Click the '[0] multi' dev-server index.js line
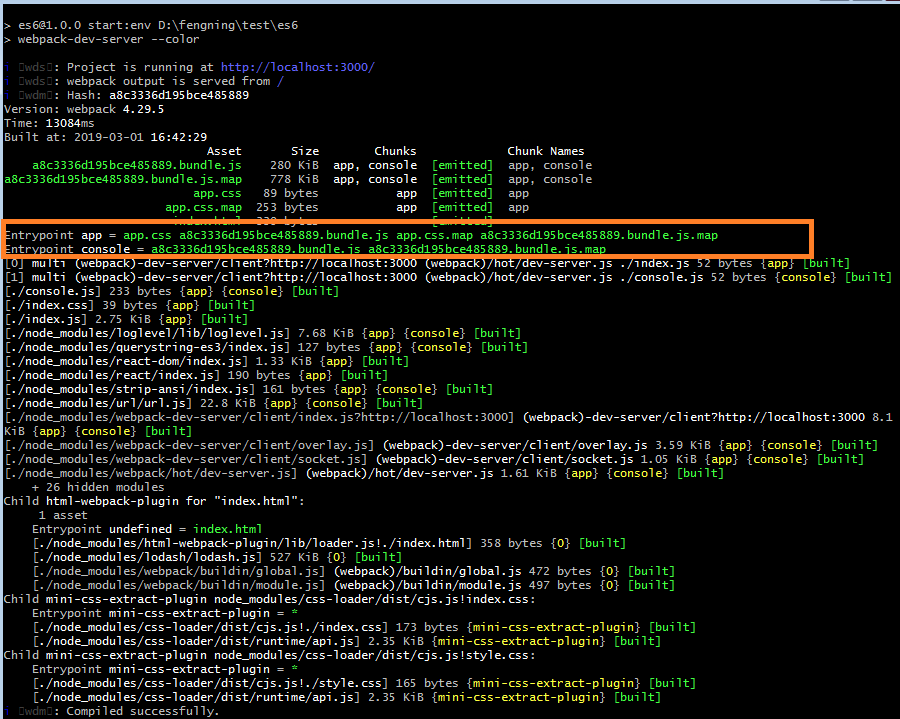Viewport: 900px width, 719px height. [427, 263]
